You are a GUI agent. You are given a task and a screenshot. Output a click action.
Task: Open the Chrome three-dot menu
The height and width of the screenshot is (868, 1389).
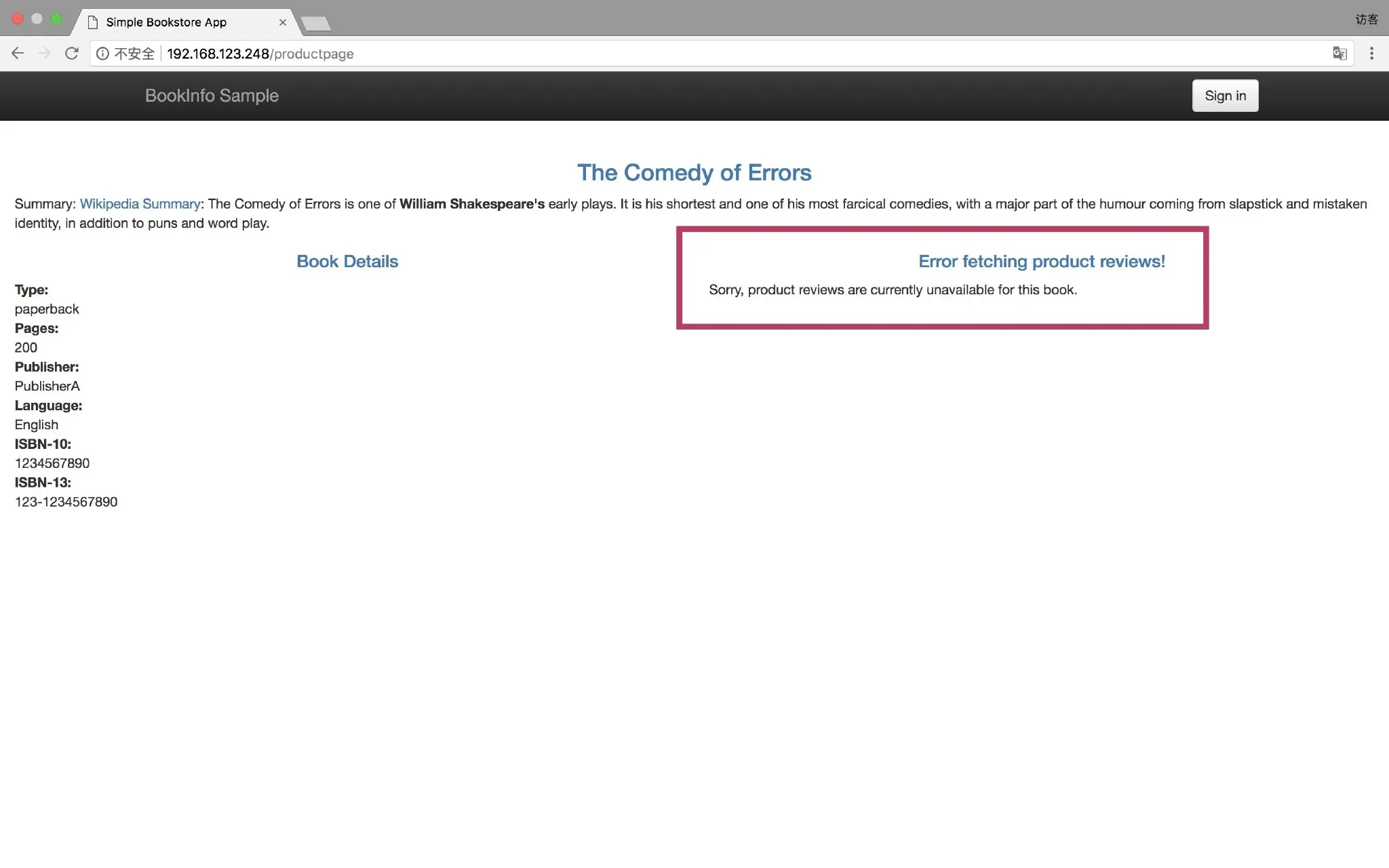pos(1371,54)
